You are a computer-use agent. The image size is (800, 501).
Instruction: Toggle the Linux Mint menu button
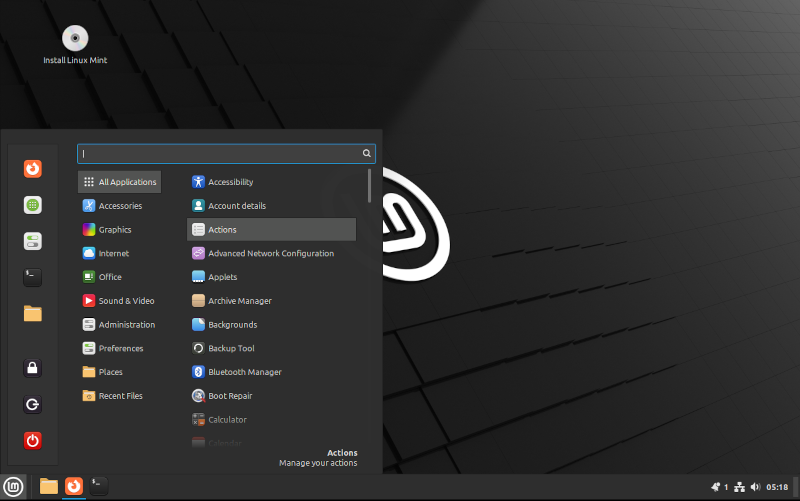coord(14,486)
